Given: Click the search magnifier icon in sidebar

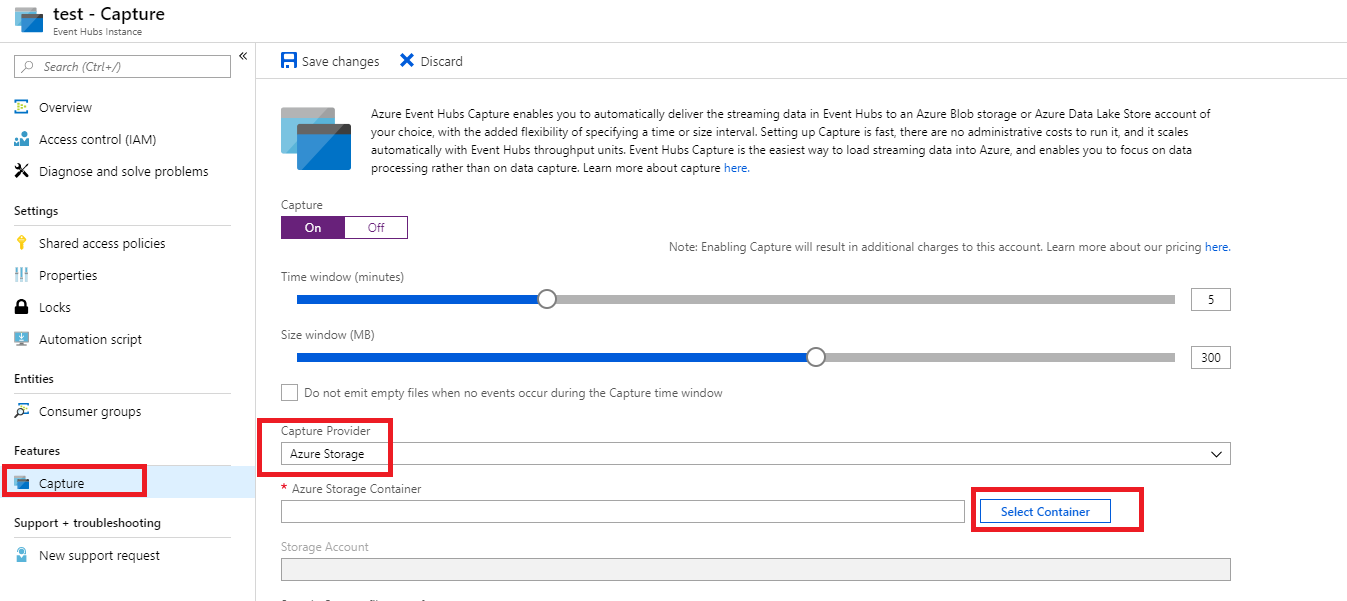Looking at the screenshot, I should point(27,67).
